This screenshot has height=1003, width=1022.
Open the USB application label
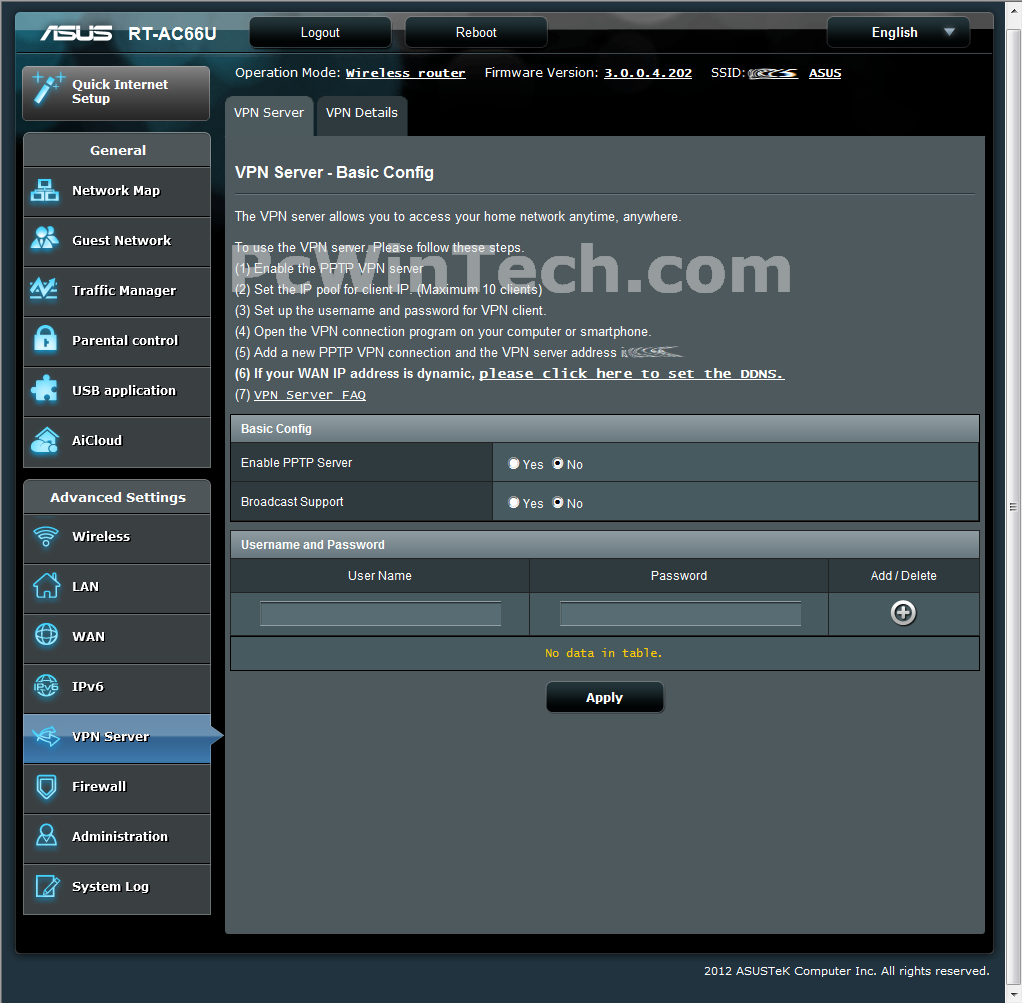(x=124, y=390)
